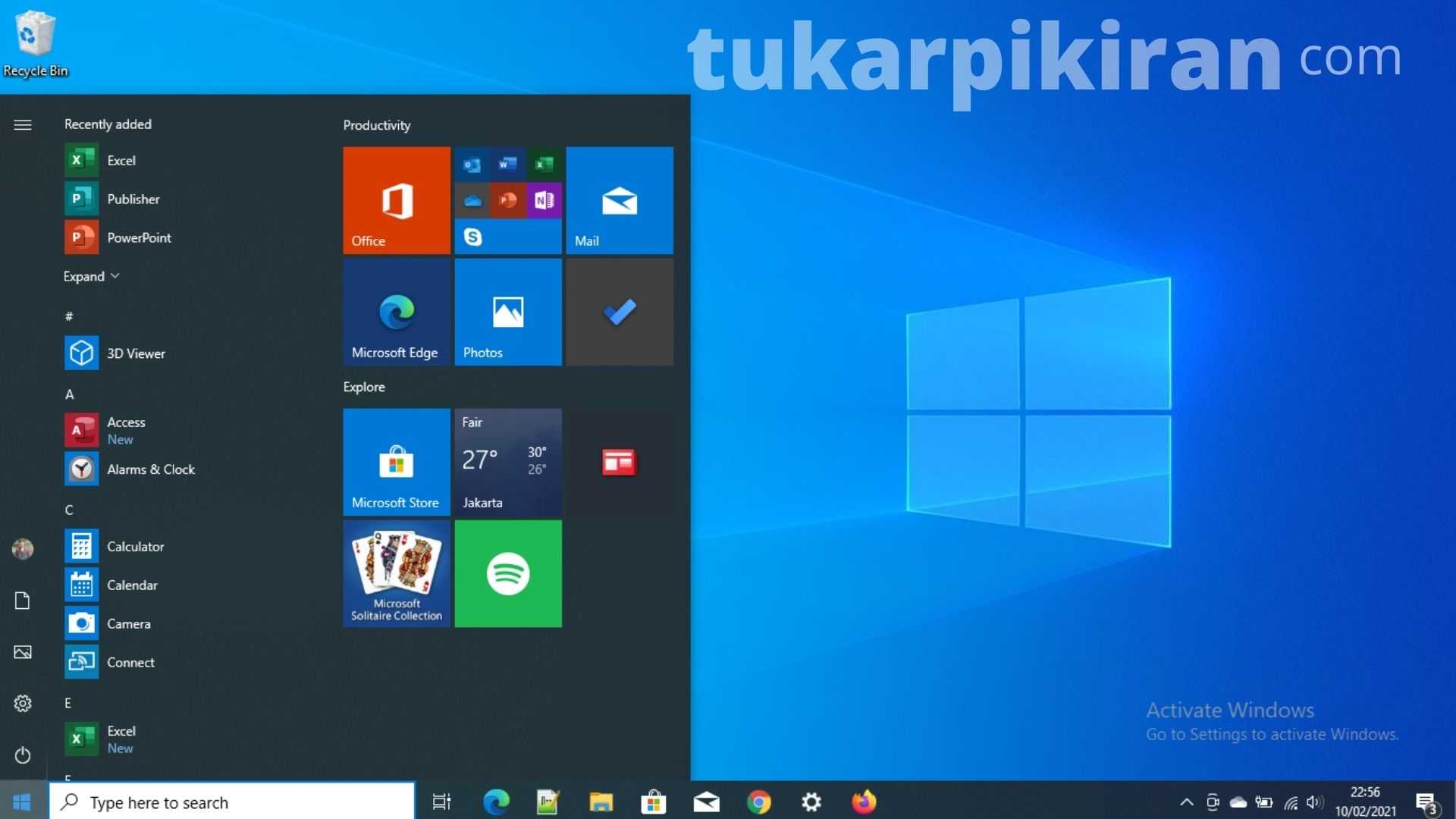The image size is (1456, 819).
Task: Open the Power options button
Action: (x=23, y=755)
